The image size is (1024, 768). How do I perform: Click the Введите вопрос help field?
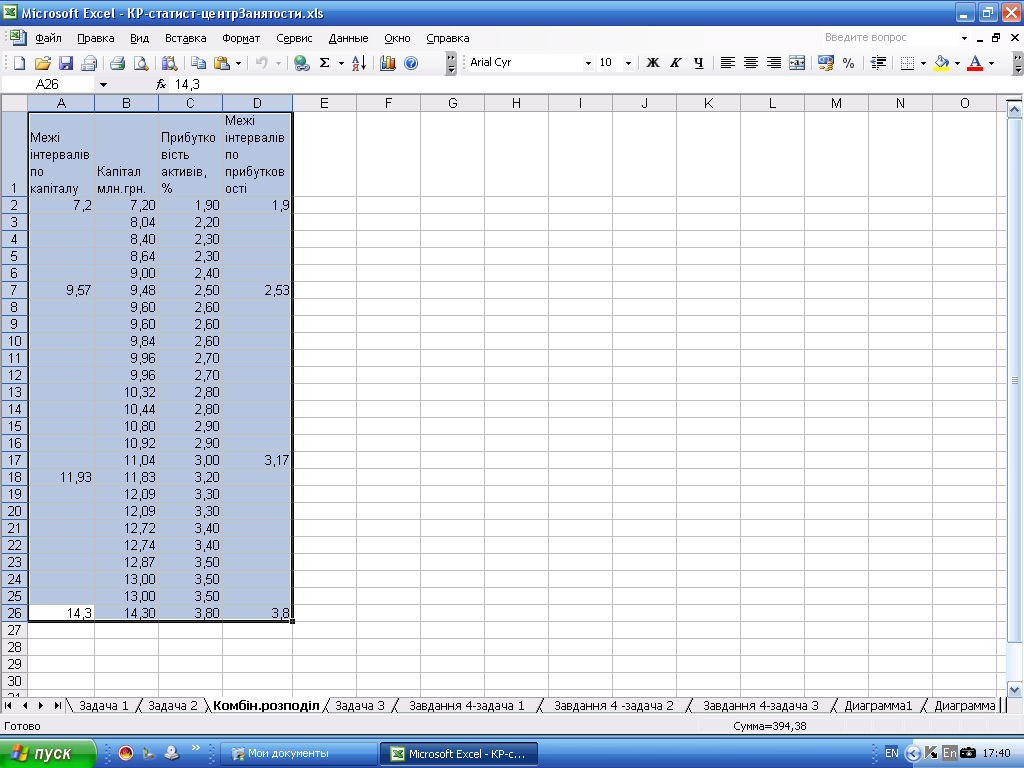pos(885,38)
